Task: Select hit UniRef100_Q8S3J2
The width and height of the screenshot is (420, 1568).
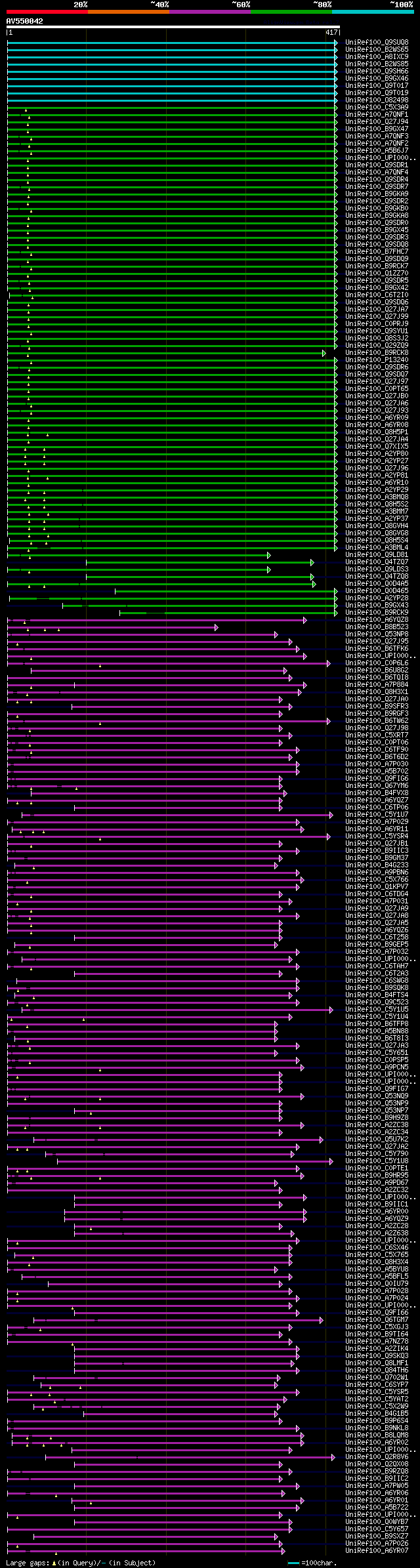Action: coord(377,339)
